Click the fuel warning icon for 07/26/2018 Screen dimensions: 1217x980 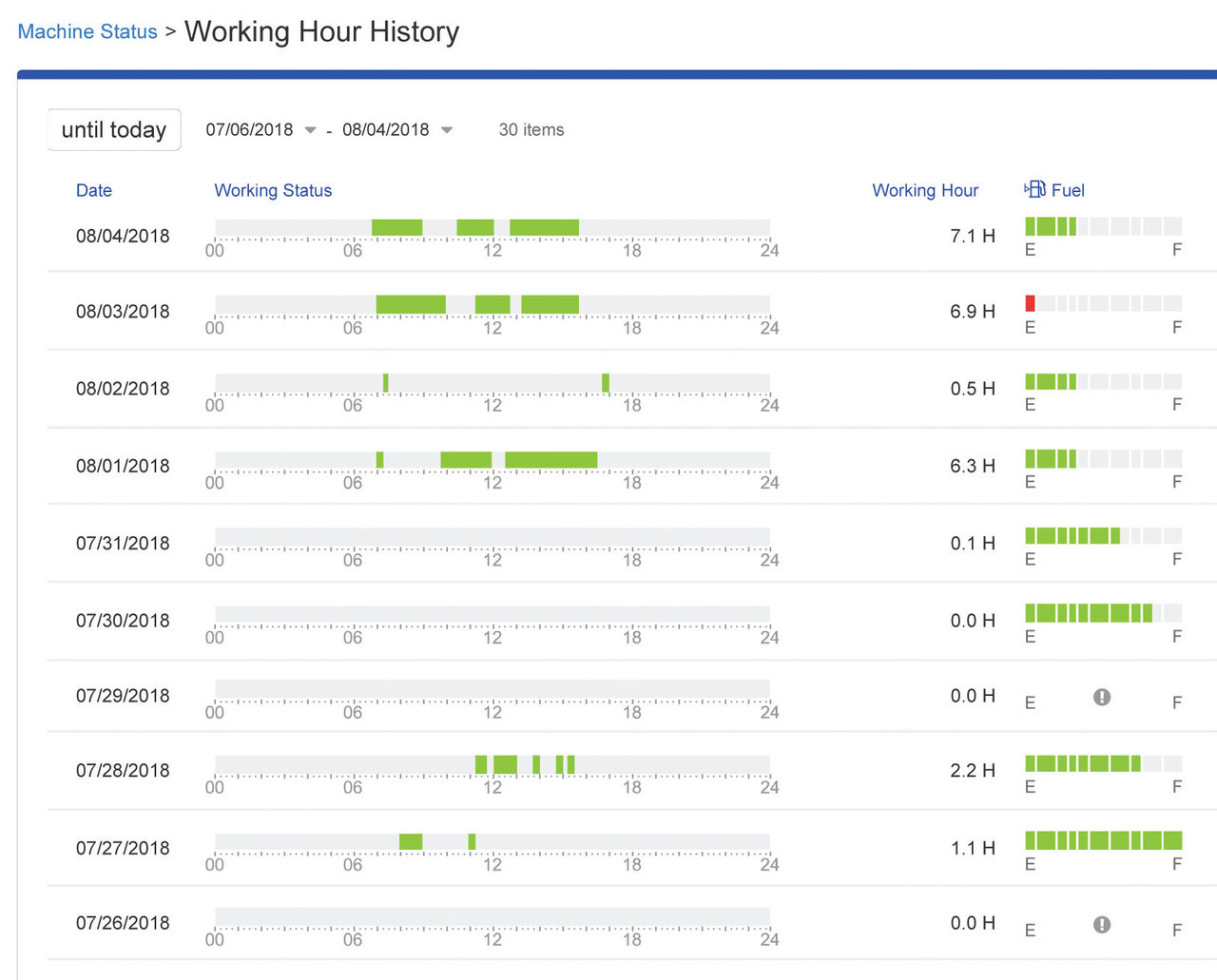1102,924
